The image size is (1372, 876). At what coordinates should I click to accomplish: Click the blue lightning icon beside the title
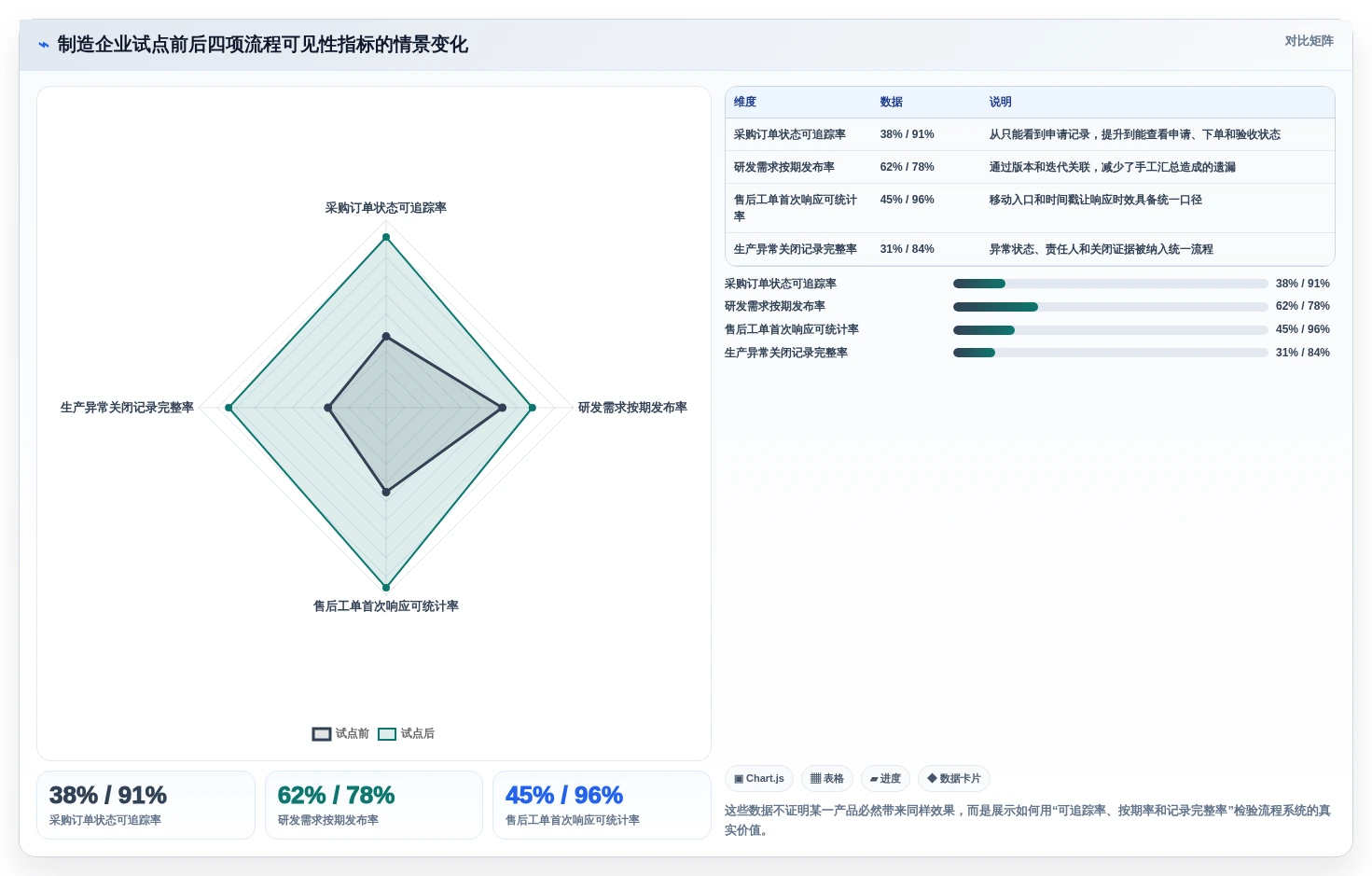tap(44, 45)
